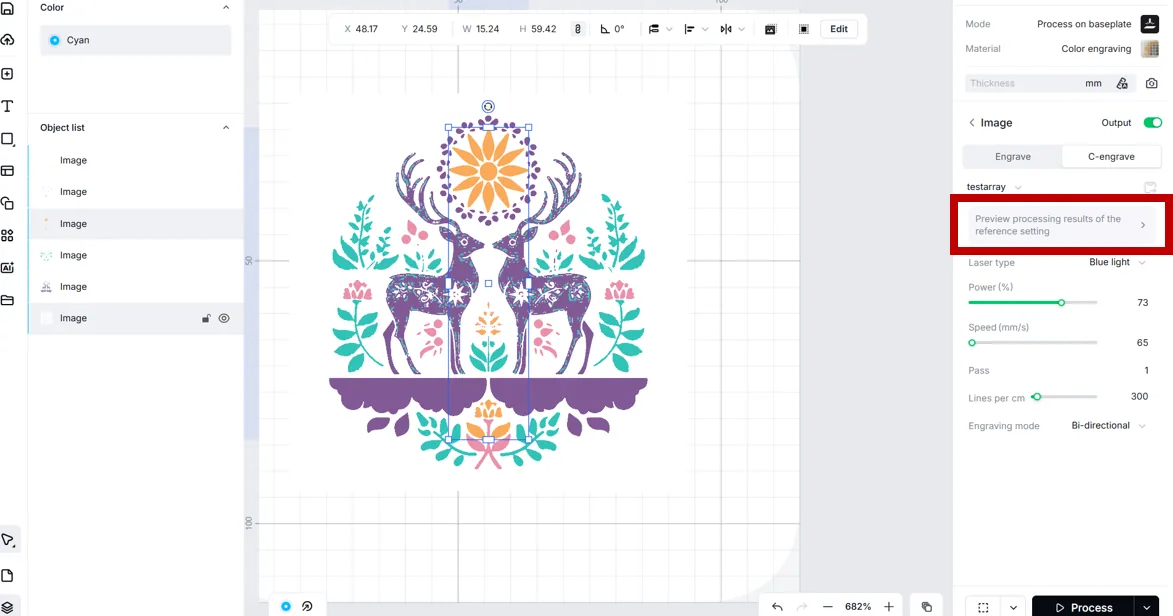The image size is (1173, 616).
Task: Select the Shape rectangle tool
Action: (7, 139)
